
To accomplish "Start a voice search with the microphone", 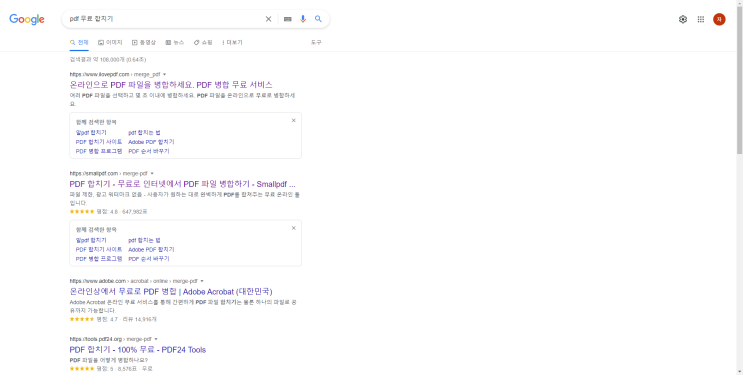I will pyautogui.click(x=303, y=19).
